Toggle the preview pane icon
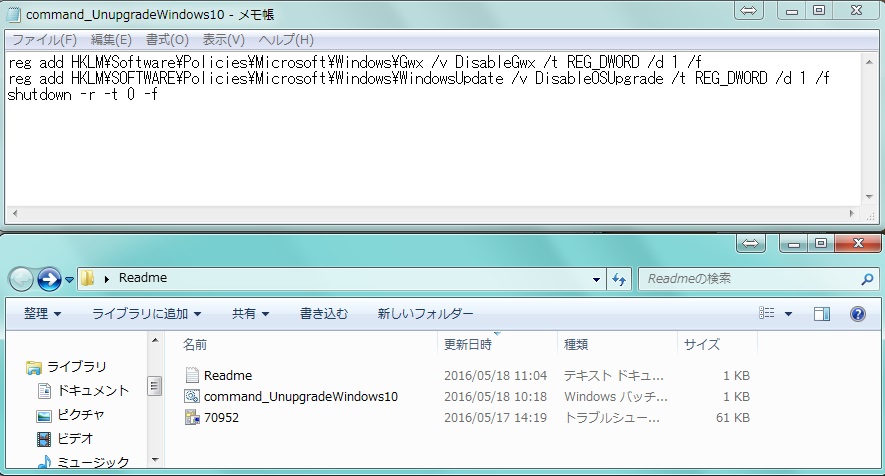This screenshot has width=885, height=476. (x=822, y=314)
